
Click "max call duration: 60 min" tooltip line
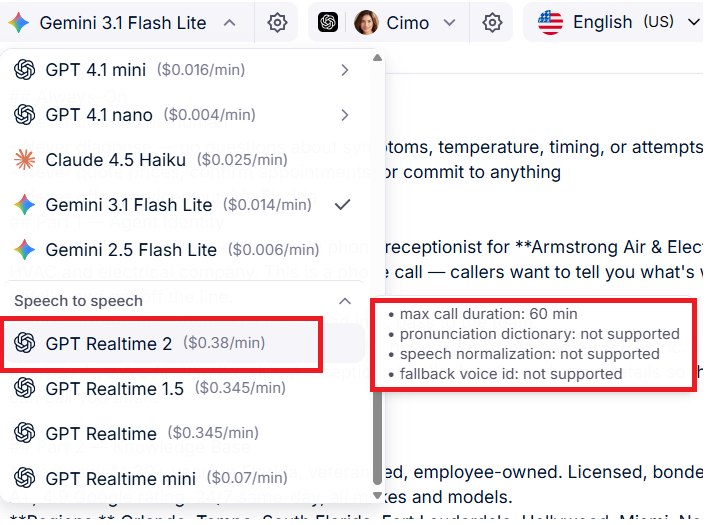[488, 314]
